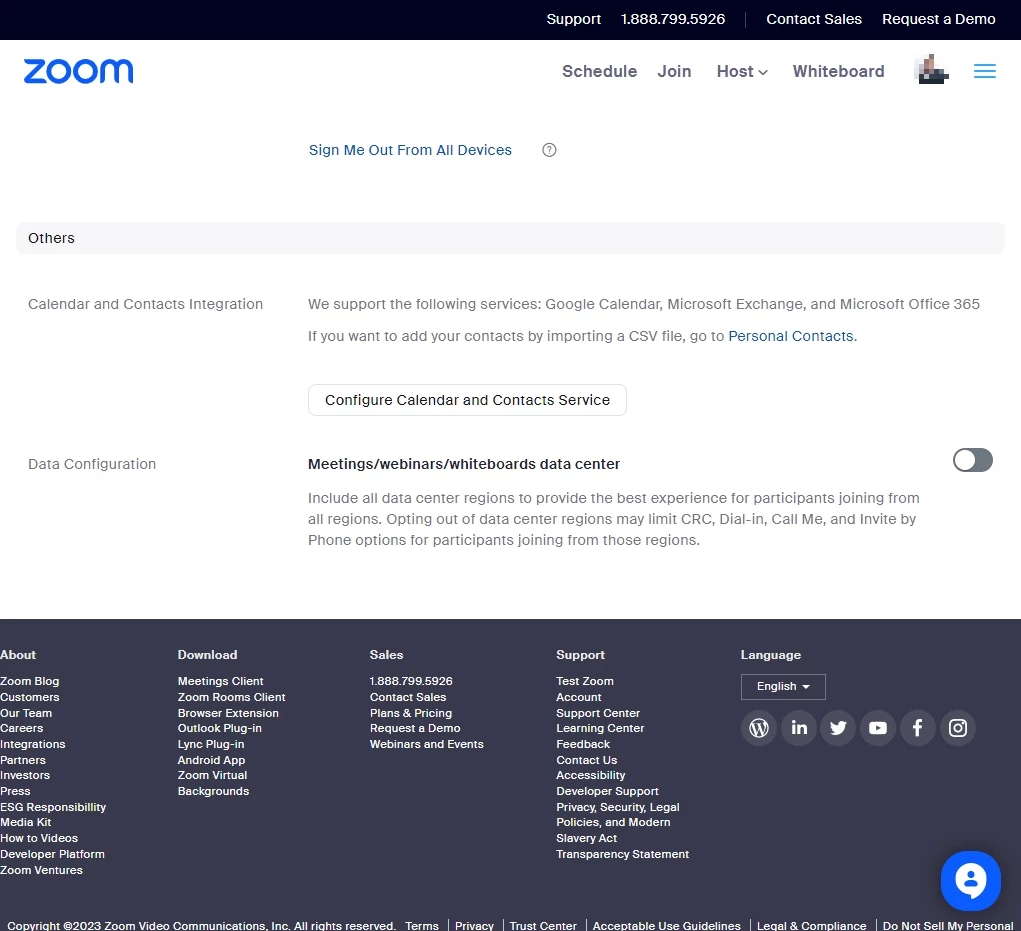1021x931 pixels.
Task: Click Plans & Pricing footer link
Action: point(410,713)
